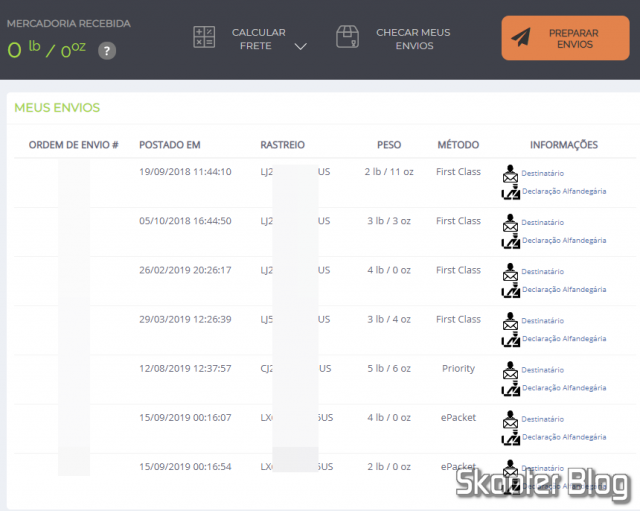
Task: Click customs signing icon for 05/10/2018 shipment
Action: coord(511,240)
